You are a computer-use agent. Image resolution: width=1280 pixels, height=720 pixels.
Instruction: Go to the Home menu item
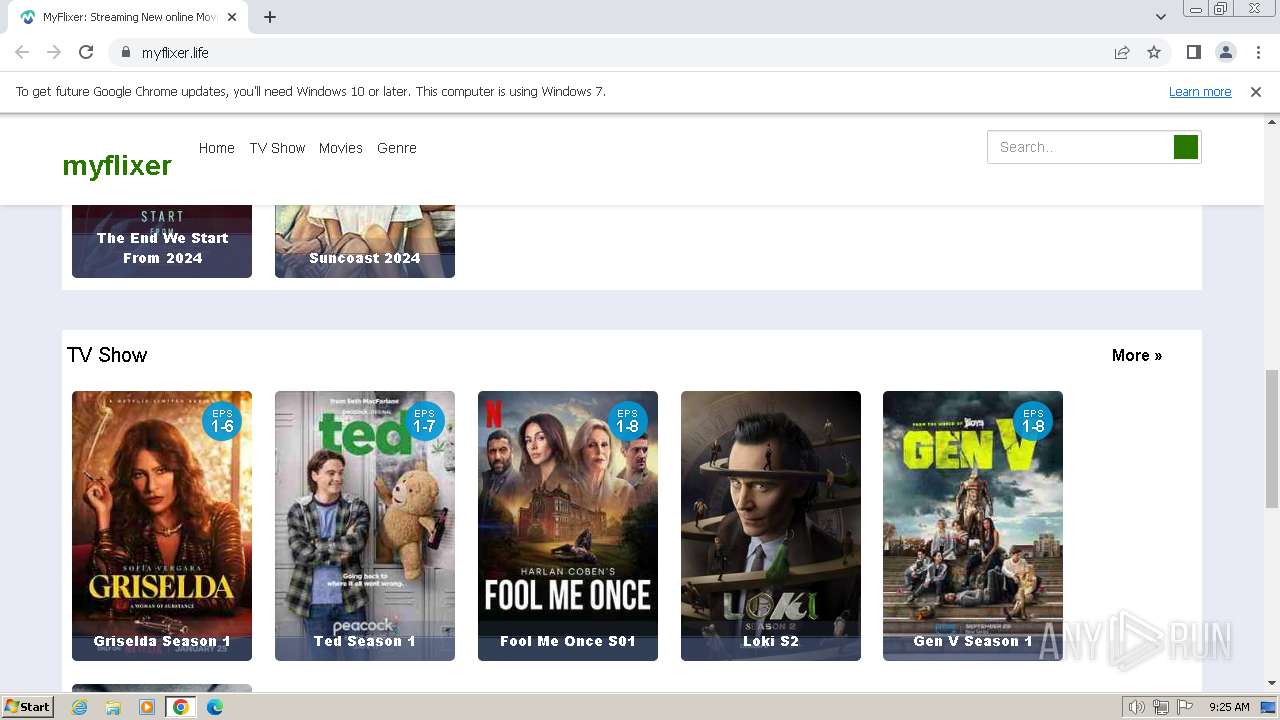[x=216, y=148]
